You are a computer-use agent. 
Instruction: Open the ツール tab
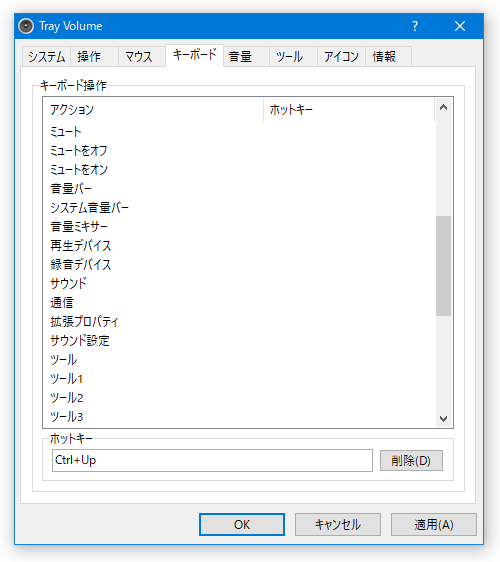click(294, 57)
